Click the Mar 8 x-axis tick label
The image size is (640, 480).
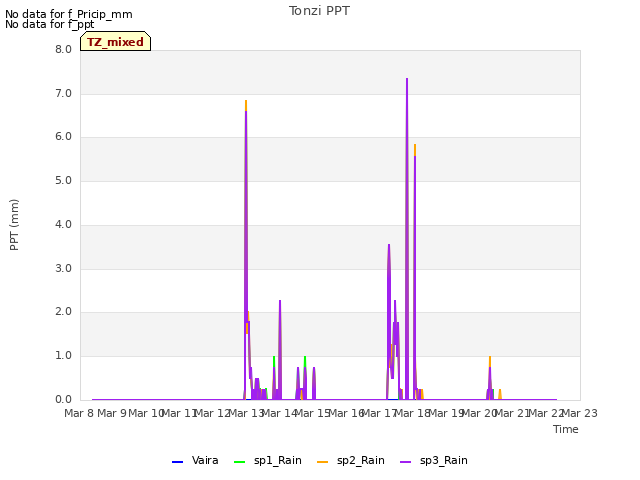pyautogui.click(x=79, y=413)
